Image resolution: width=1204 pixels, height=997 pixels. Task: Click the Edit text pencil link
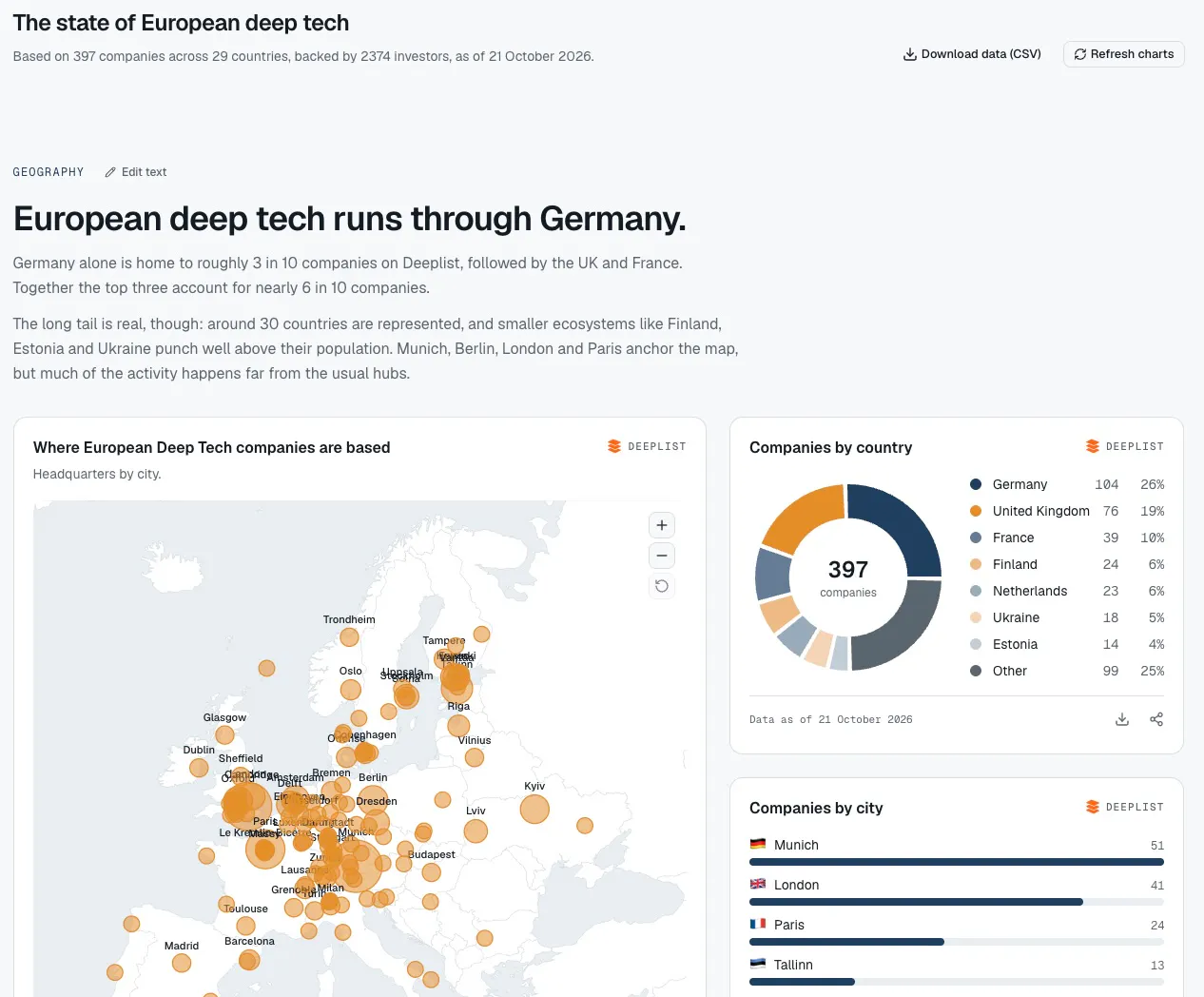coord(136,172)
